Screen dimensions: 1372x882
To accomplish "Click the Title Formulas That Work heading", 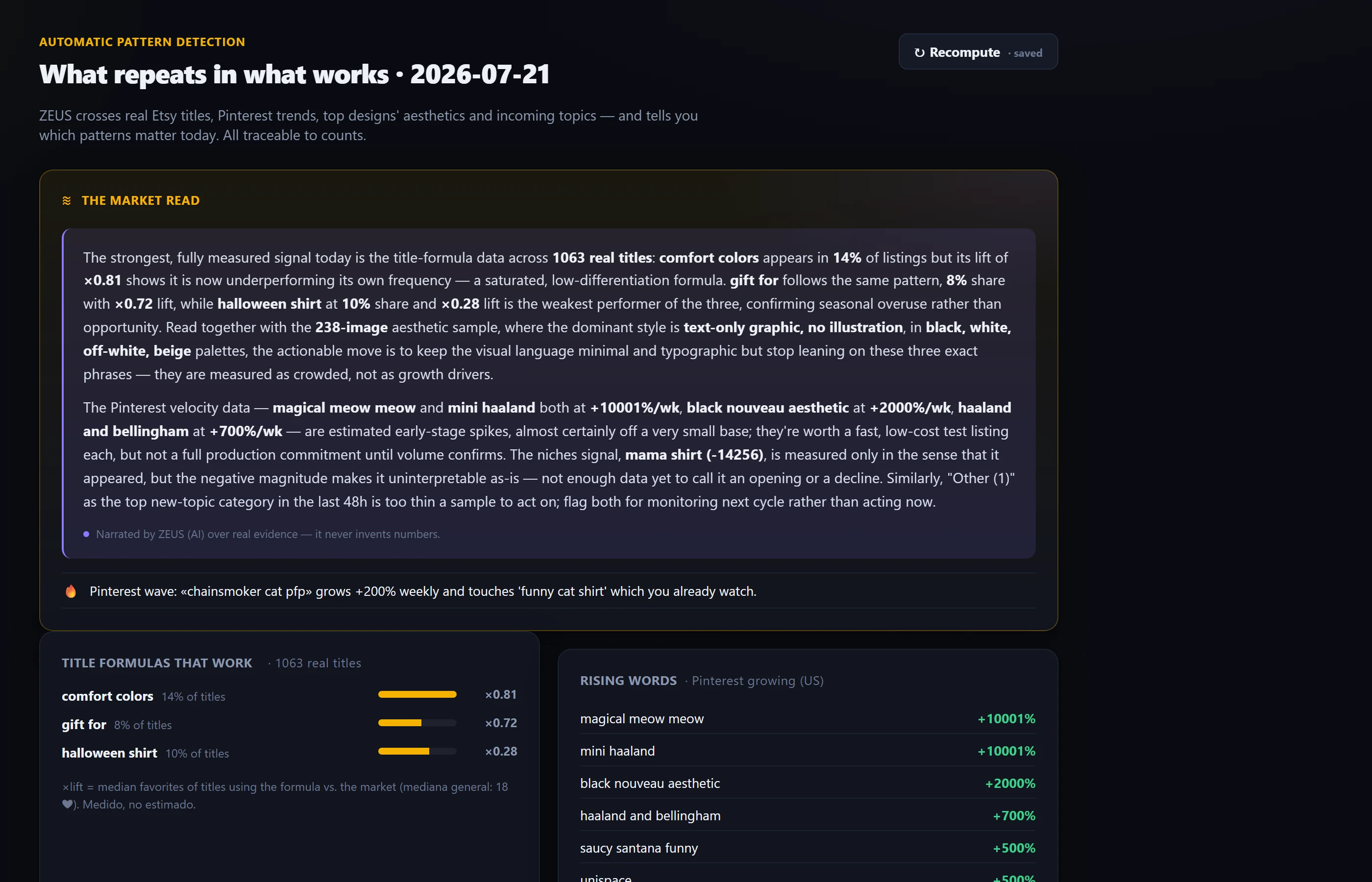I will (157, 662).
